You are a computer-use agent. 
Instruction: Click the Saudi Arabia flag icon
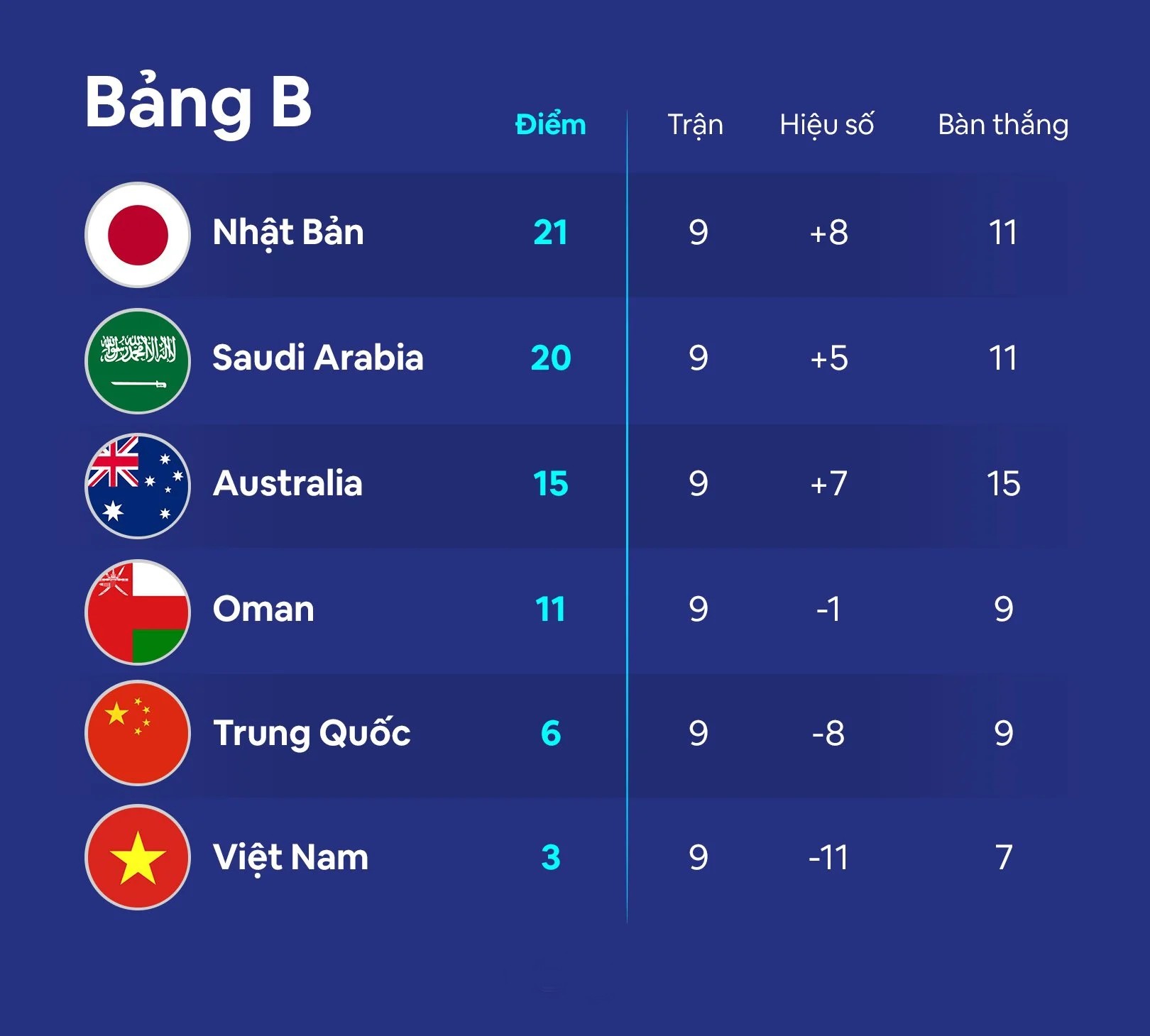pos(138,360)
